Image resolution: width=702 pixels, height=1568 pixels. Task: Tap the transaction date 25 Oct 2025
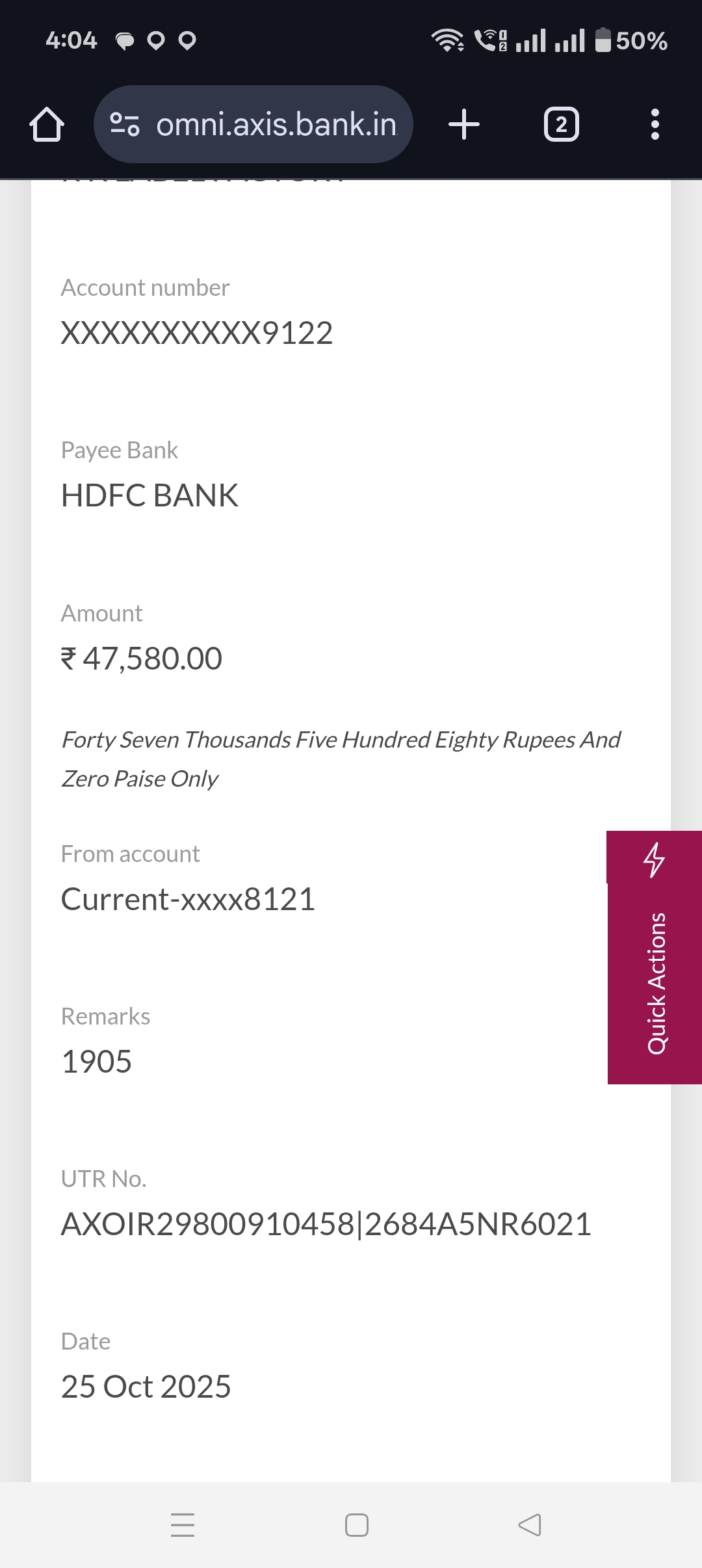point(146,1387)
